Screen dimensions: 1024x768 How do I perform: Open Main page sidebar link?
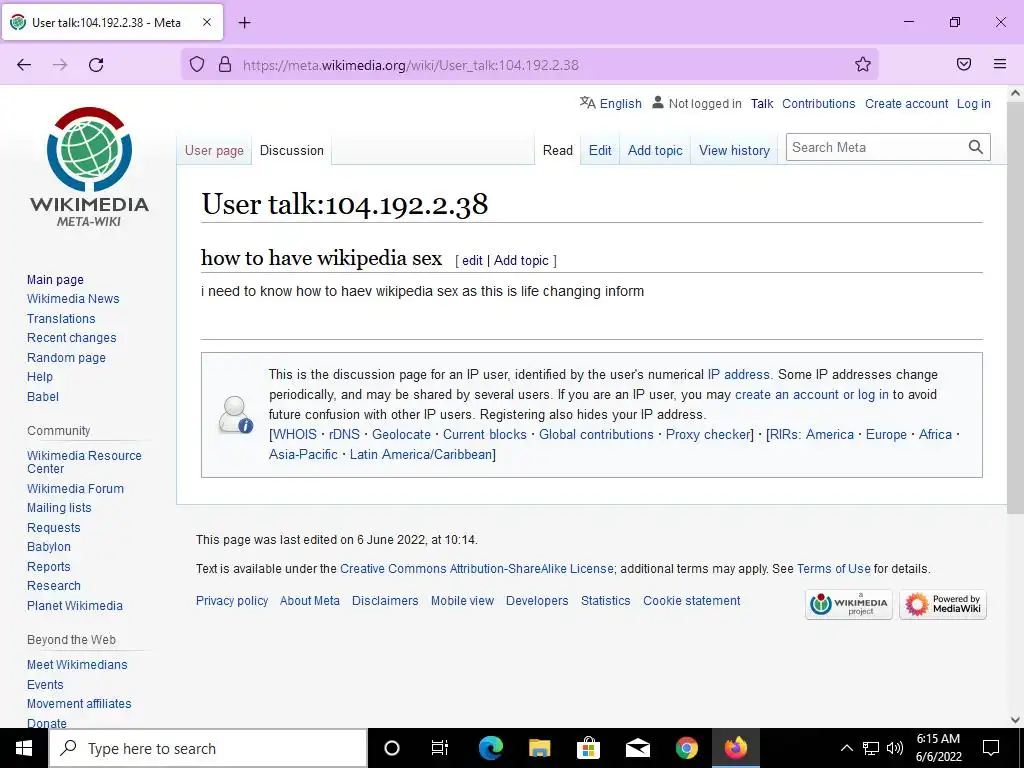click(56, 280)
